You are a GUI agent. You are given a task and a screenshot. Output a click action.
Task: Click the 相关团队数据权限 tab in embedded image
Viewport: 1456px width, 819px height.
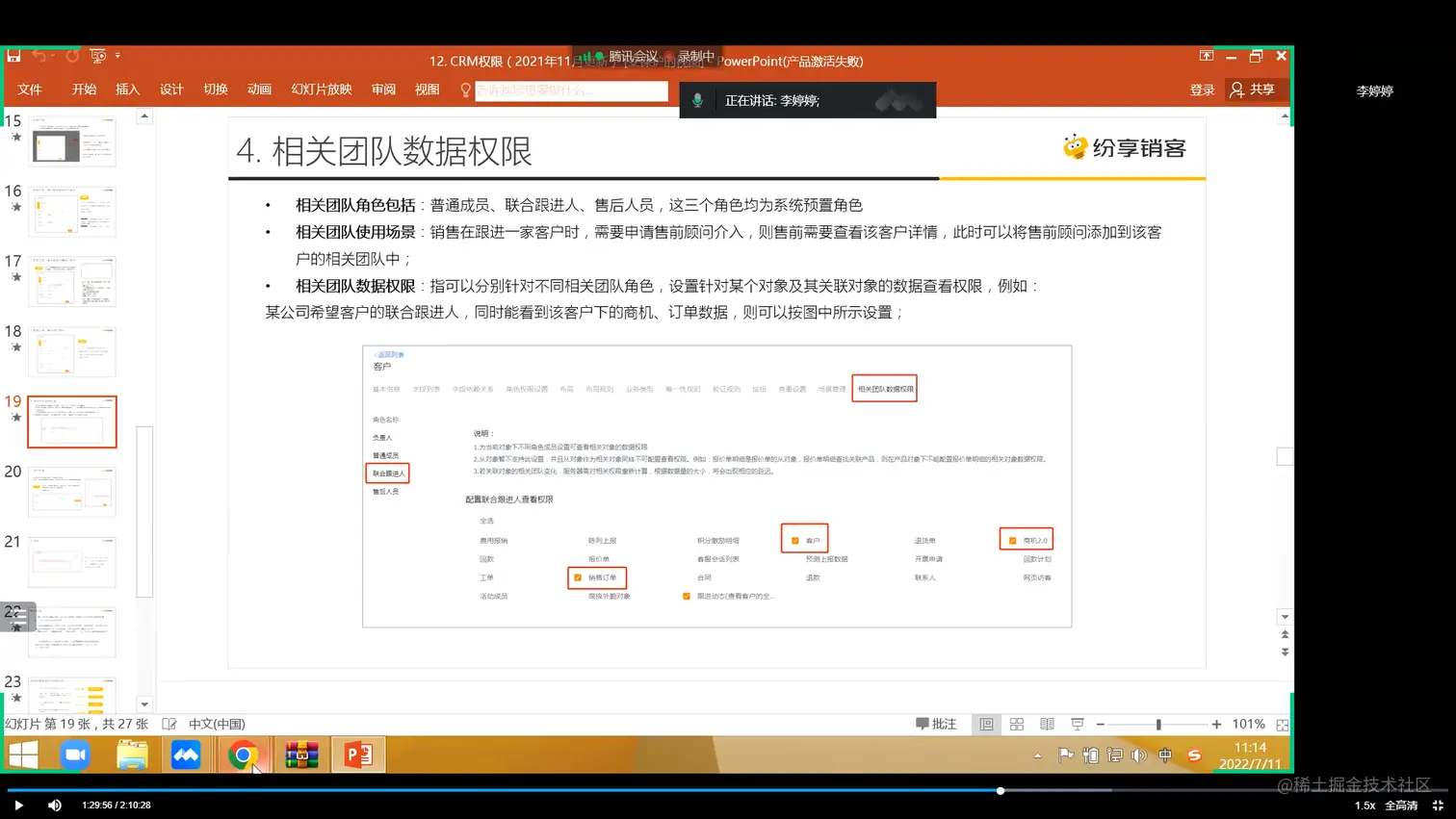(885, 389)
